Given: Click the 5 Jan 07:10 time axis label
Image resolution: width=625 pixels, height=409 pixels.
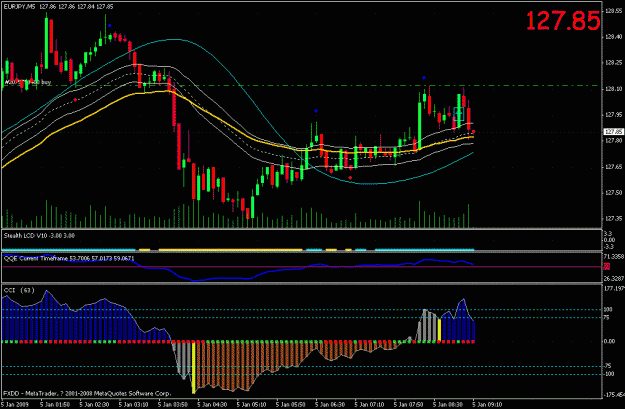Looking at the screenshot, I should coord(370,405).
